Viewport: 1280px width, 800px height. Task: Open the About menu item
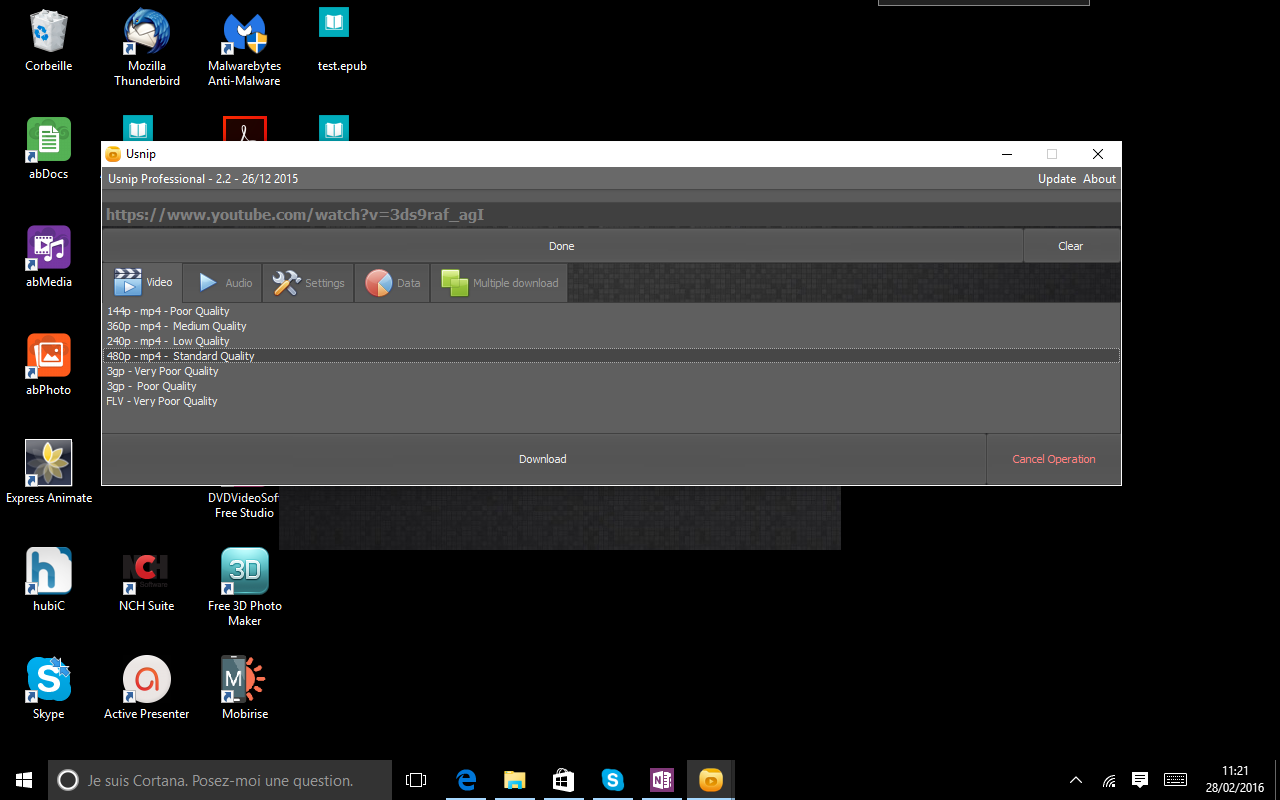pyautogui.click(x=1100, y=179)
